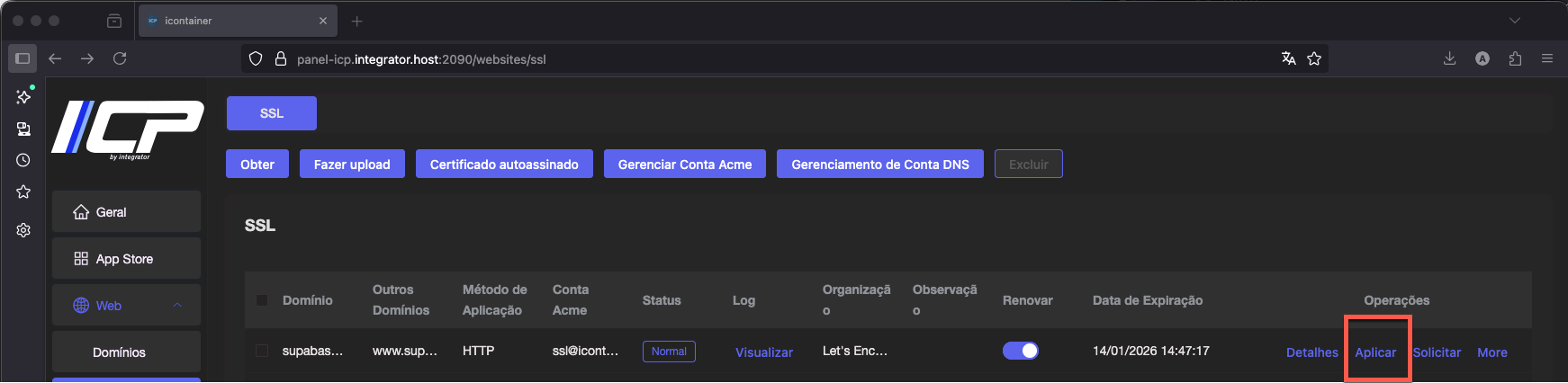The height and width of the screenshot is (383, 1568).
Task: Open the browser hamburger menu
Action: 1547,58
